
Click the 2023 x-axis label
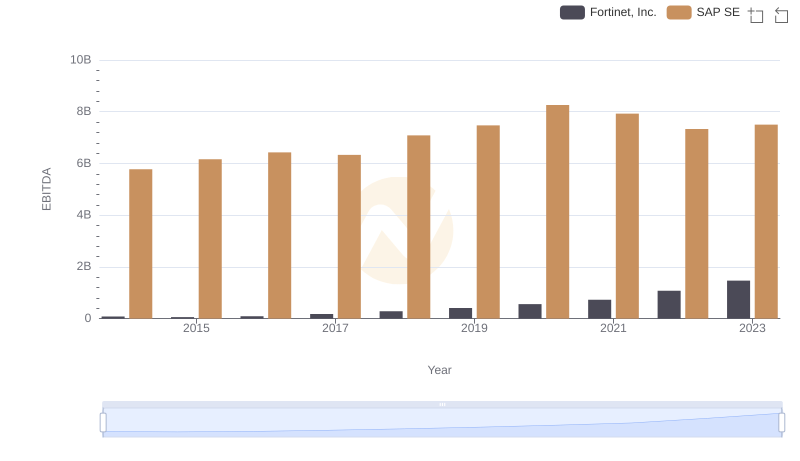[752, 328]
